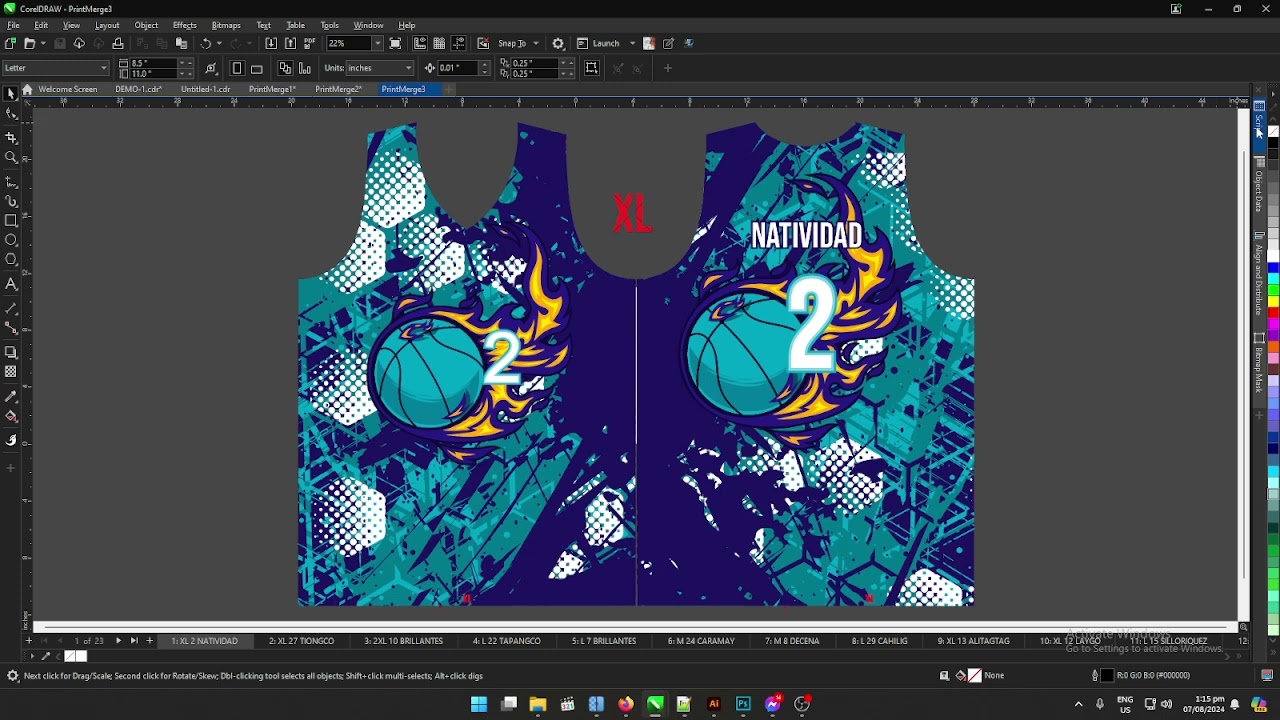Select the Parallel Dimension tool
The image size is (1280, 720).
point(11,308)
